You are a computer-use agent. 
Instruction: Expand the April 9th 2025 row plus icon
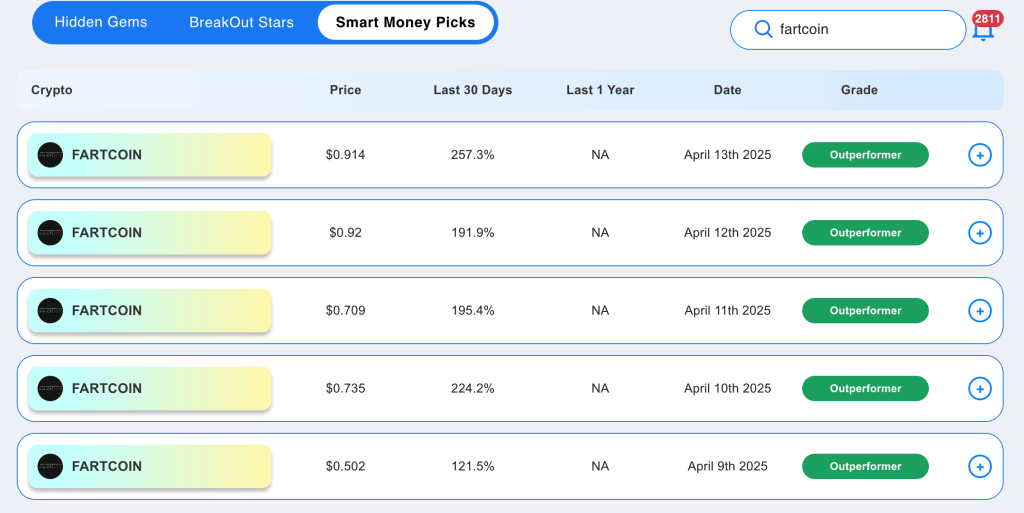(x=980, y=467)
